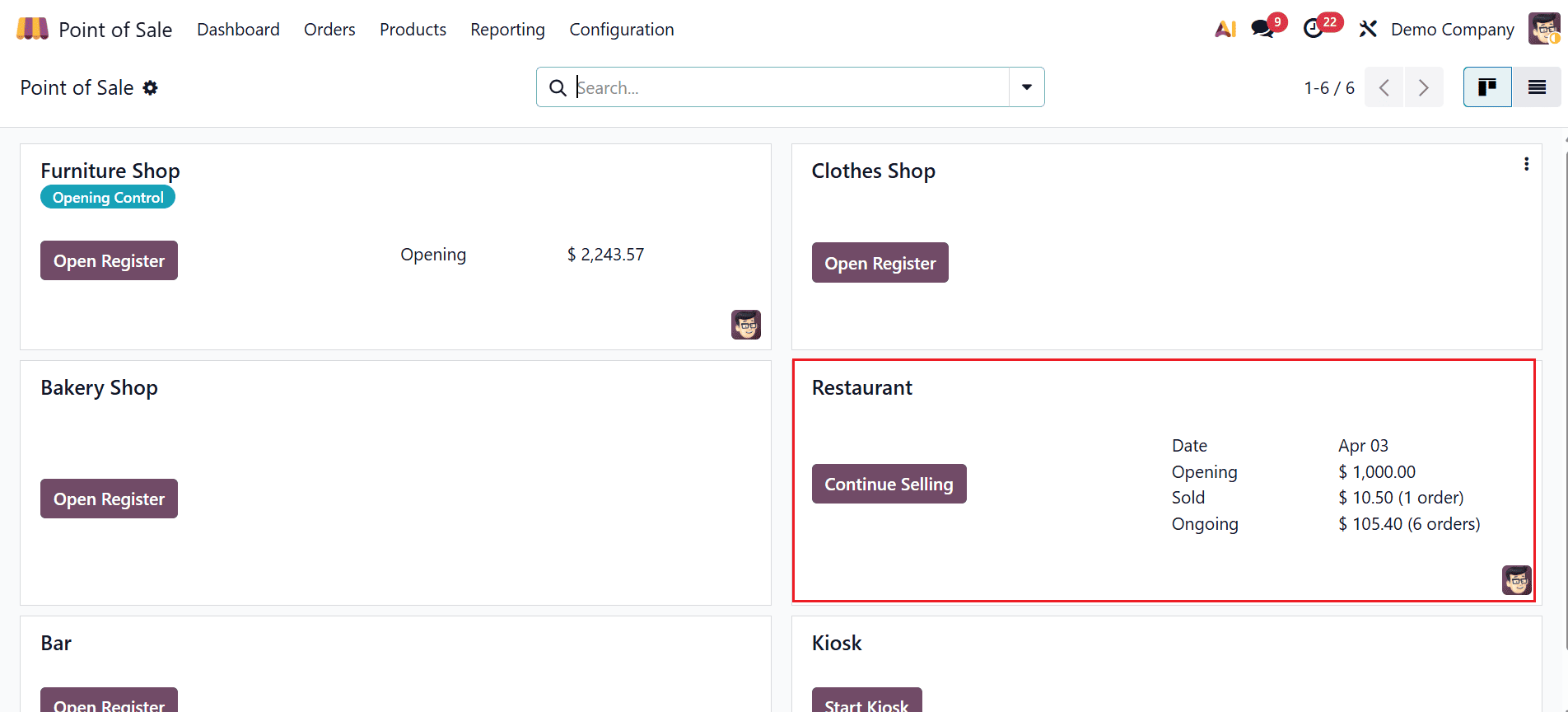This screenshot has width=1568, height=712.
Task: Open the Demo Company selector
Action: 1452,29
